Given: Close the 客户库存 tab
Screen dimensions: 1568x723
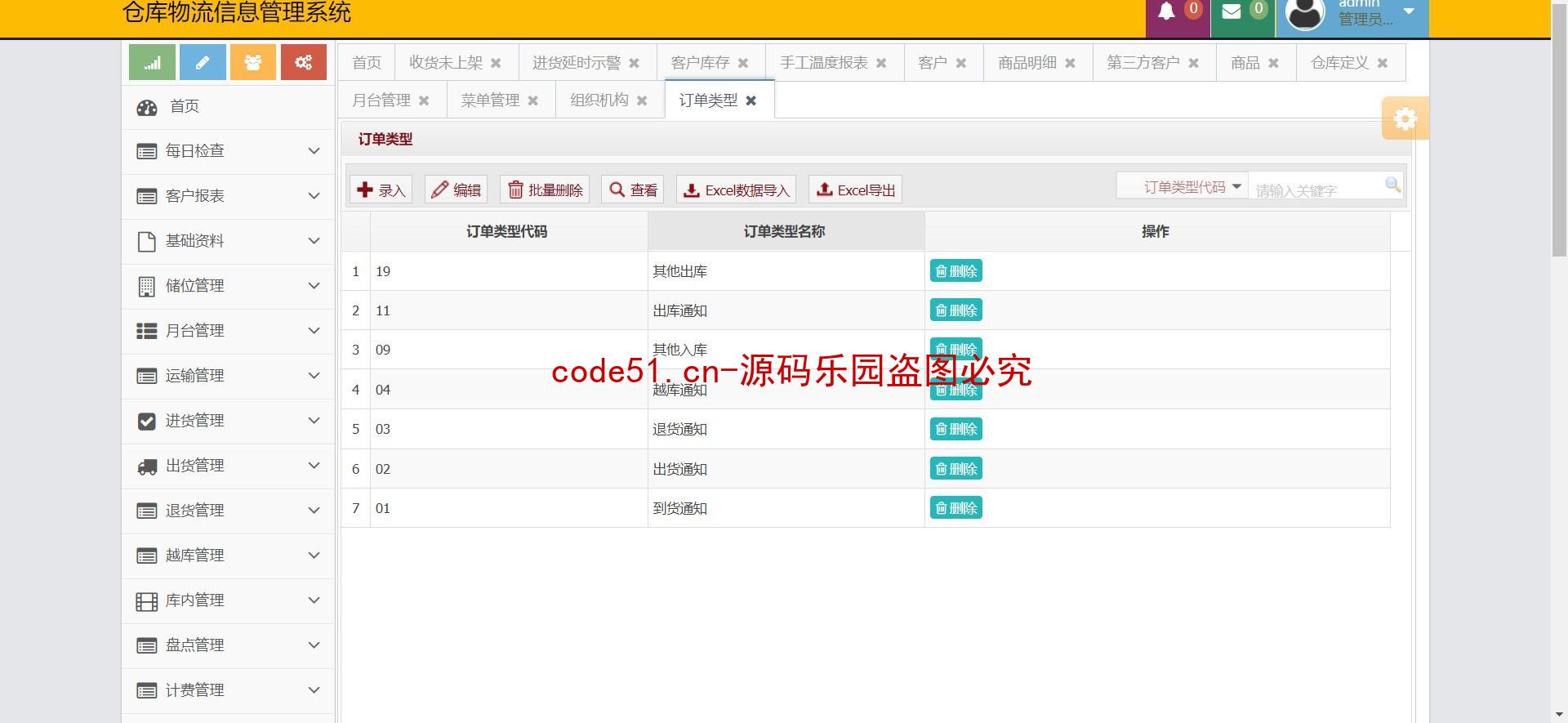Looking at the screenshot, I should 743,63.
